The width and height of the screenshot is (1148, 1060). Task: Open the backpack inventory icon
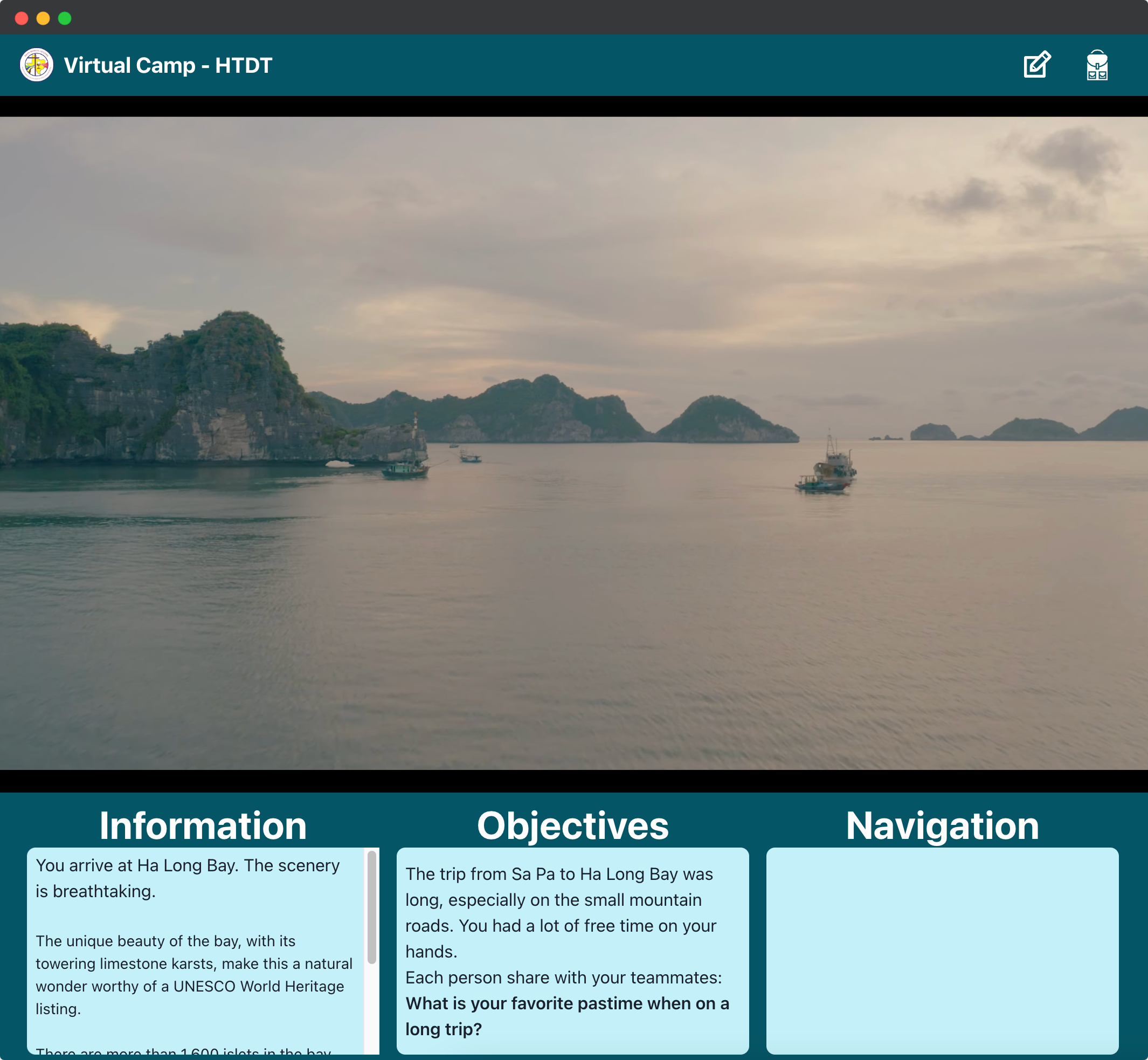pyautogui.click(x=1097, y=65)
